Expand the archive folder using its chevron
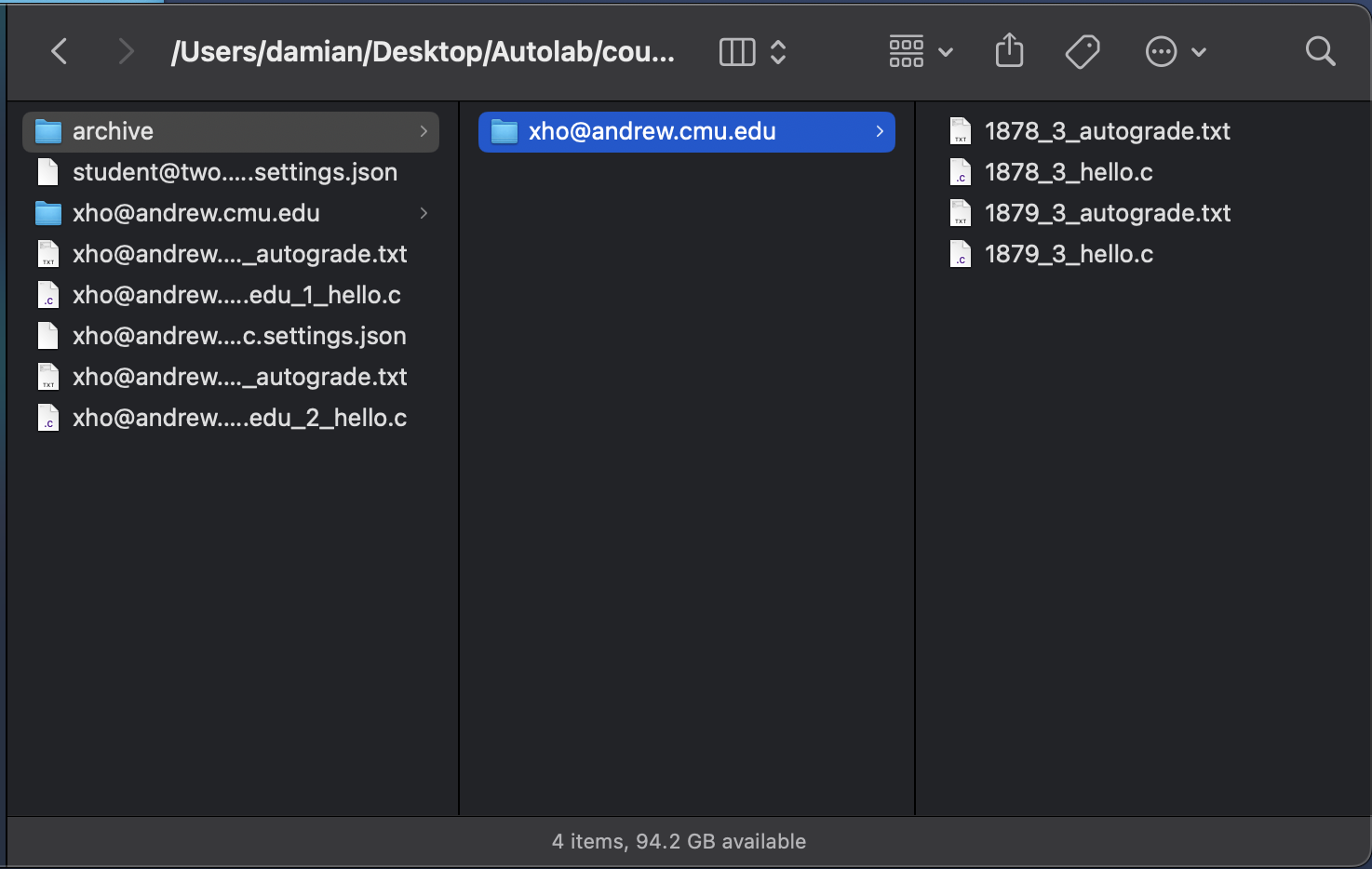The image size is (1372, 869). point(424,131)
